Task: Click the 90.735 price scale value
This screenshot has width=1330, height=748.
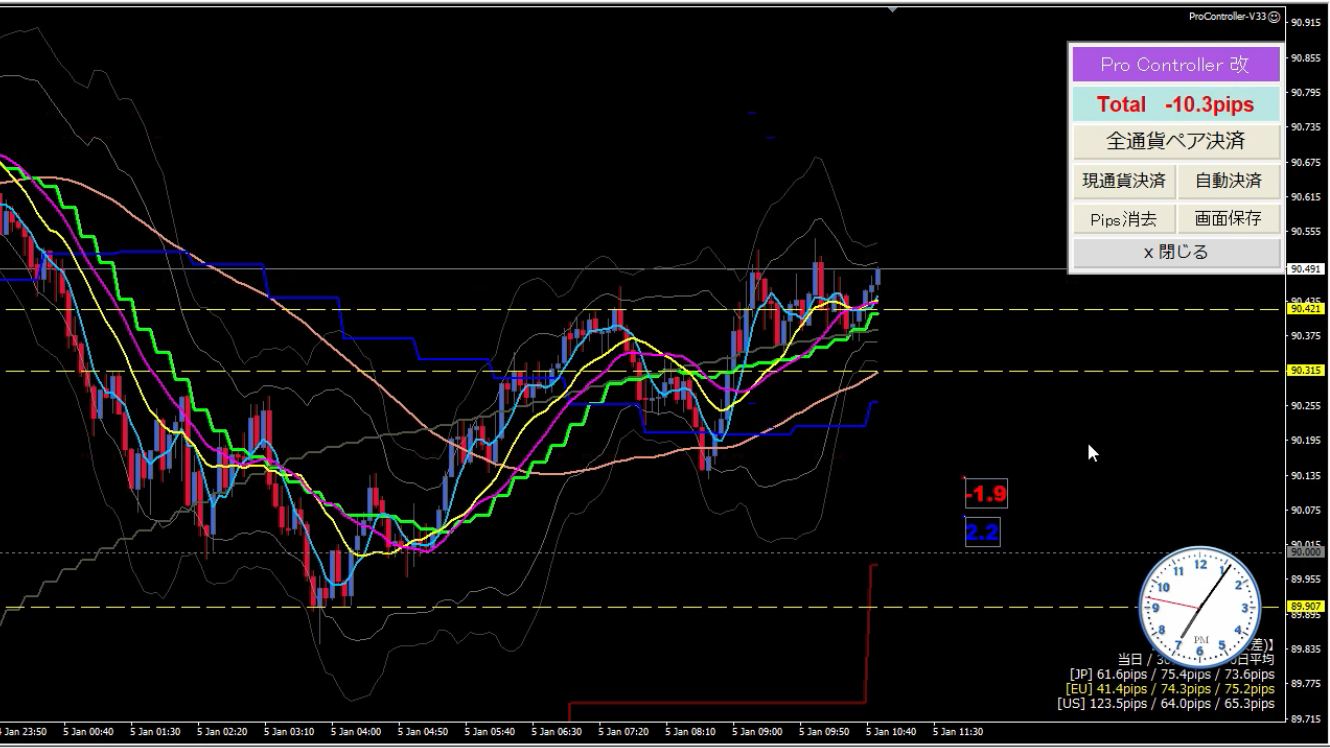Action: [1304, 128]
